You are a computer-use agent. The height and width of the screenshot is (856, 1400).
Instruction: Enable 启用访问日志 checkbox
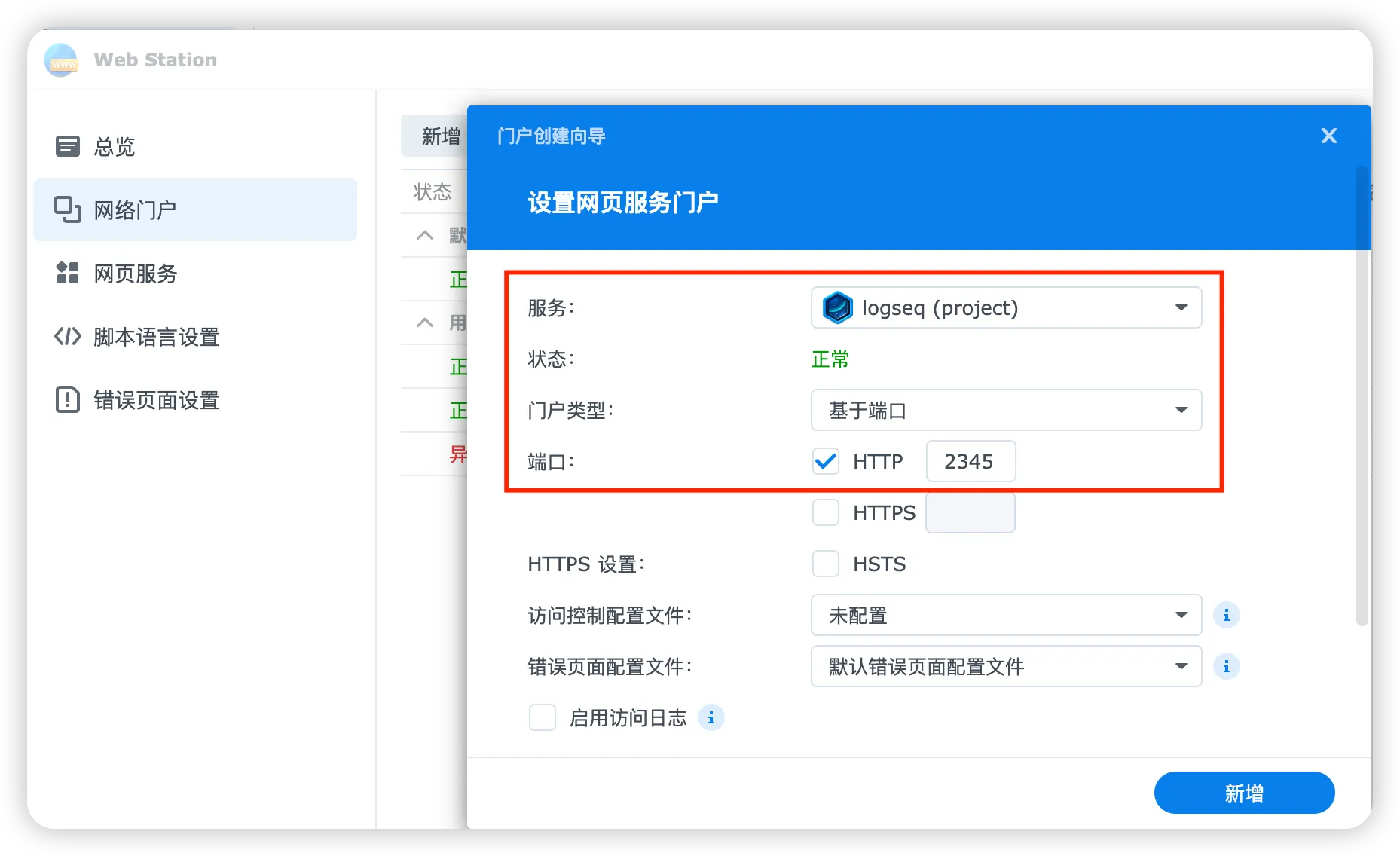click(543, 717)
